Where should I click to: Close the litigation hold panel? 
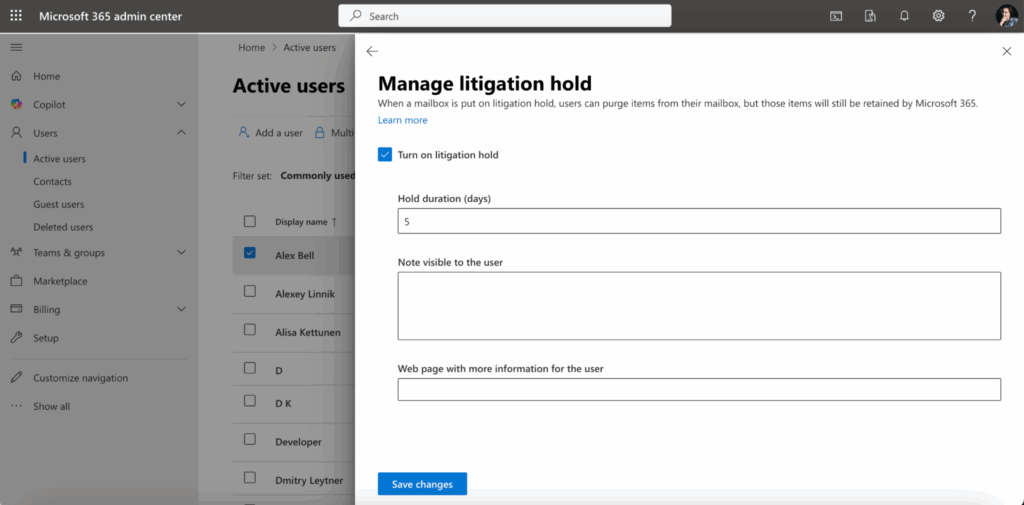tap(1006, 52)
